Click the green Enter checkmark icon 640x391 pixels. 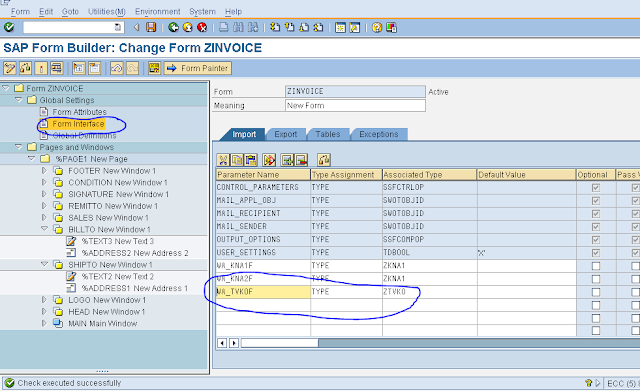[x=9, y=27]
